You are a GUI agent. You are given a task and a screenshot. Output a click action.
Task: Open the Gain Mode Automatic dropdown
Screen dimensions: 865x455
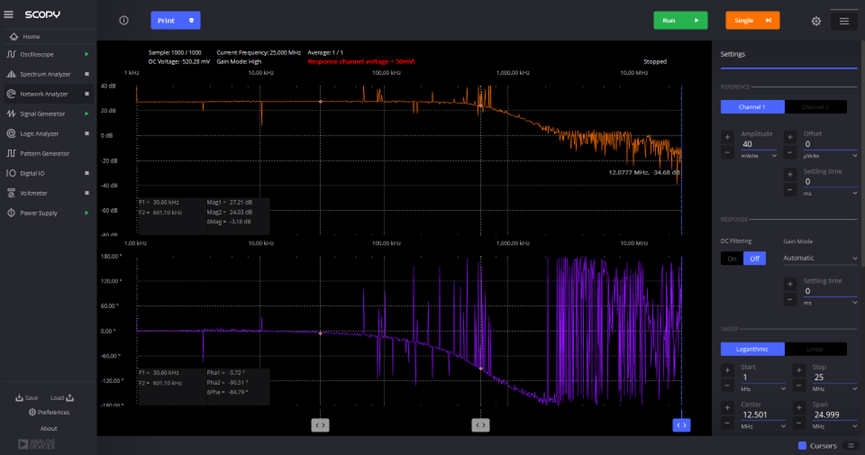(820, 258)
